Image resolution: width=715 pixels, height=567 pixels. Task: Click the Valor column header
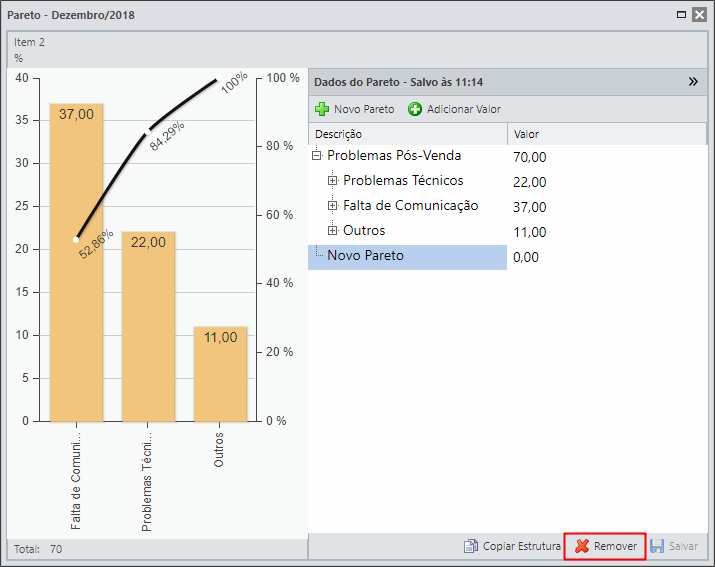[607, 134]
